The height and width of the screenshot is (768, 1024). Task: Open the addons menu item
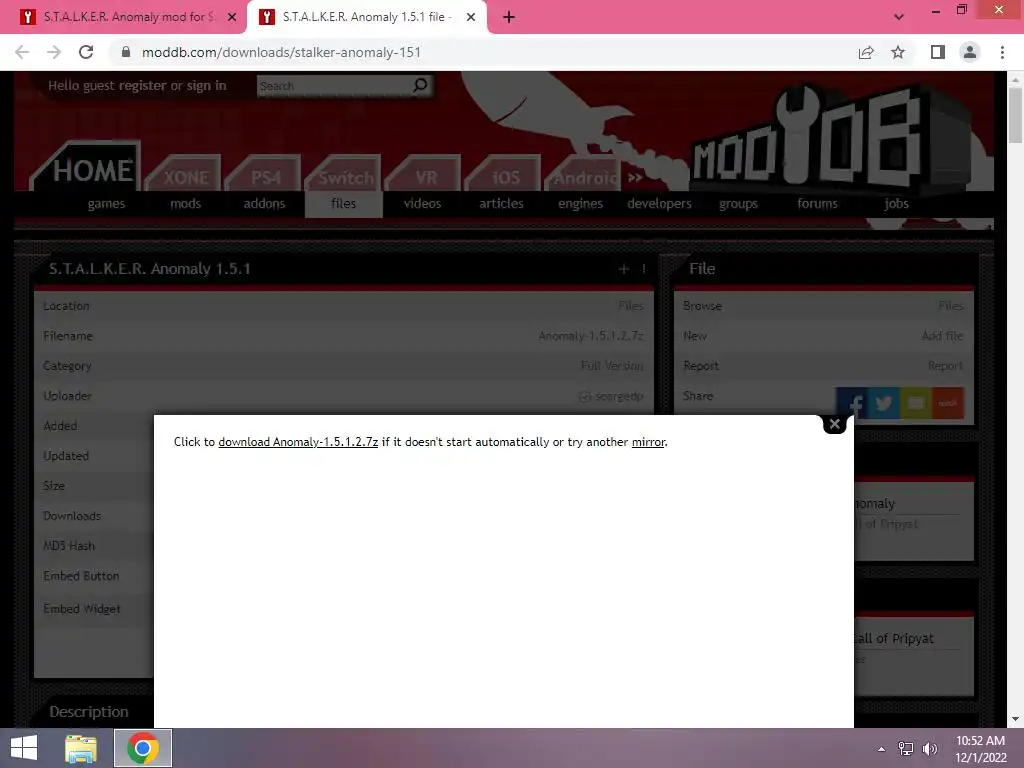264,204
